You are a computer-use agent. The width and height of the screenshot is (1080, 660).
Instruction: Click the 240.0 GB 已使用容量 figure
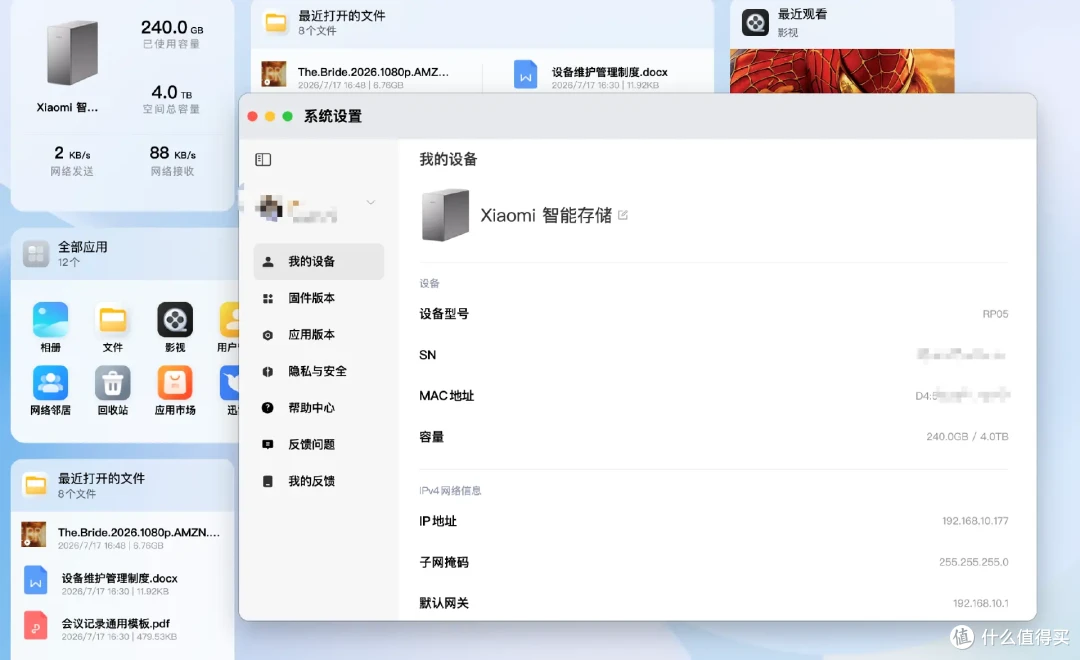(172, 28)
